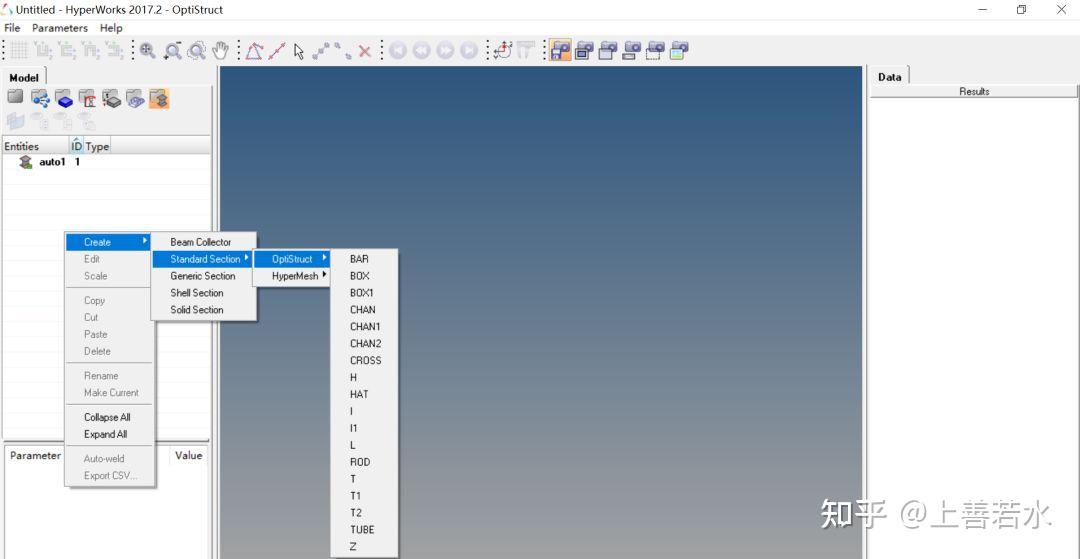Click the folder with purple generic section icon
Screen dimensions: 1080x559
[x=135, y=98]
